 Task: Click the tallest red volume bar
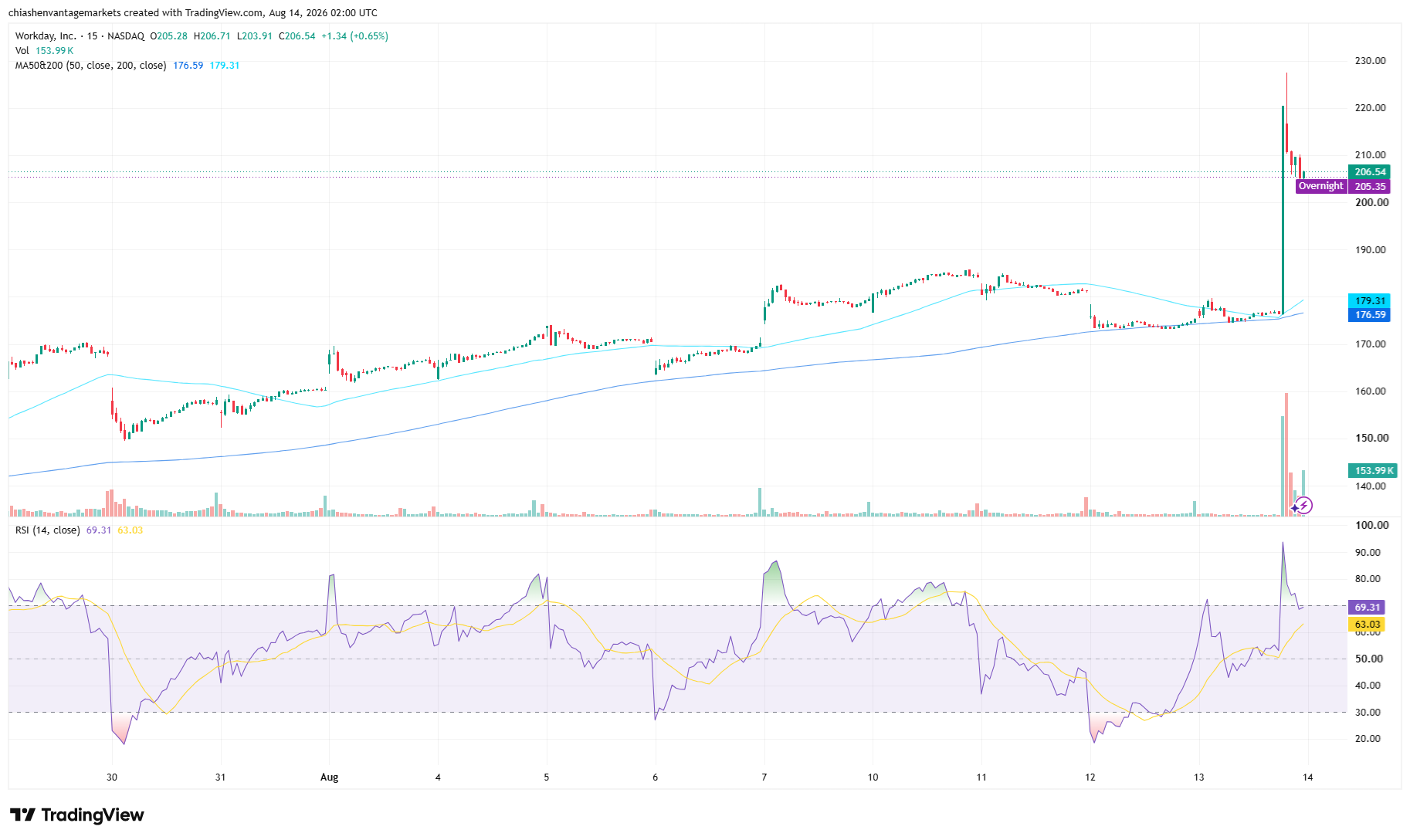click(x=1286, y=455)
